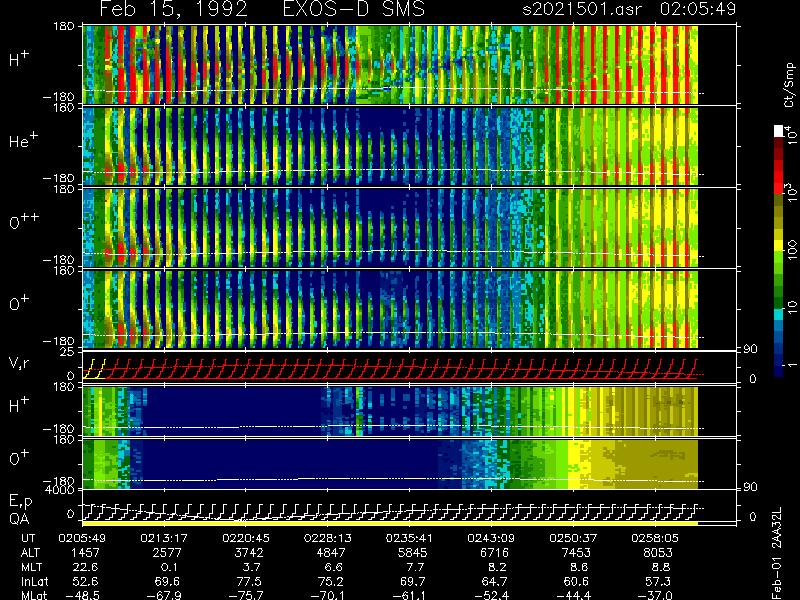This screenshot has width=800, height=600.
Task: Click UT value 0228:13
Action: 328,538
